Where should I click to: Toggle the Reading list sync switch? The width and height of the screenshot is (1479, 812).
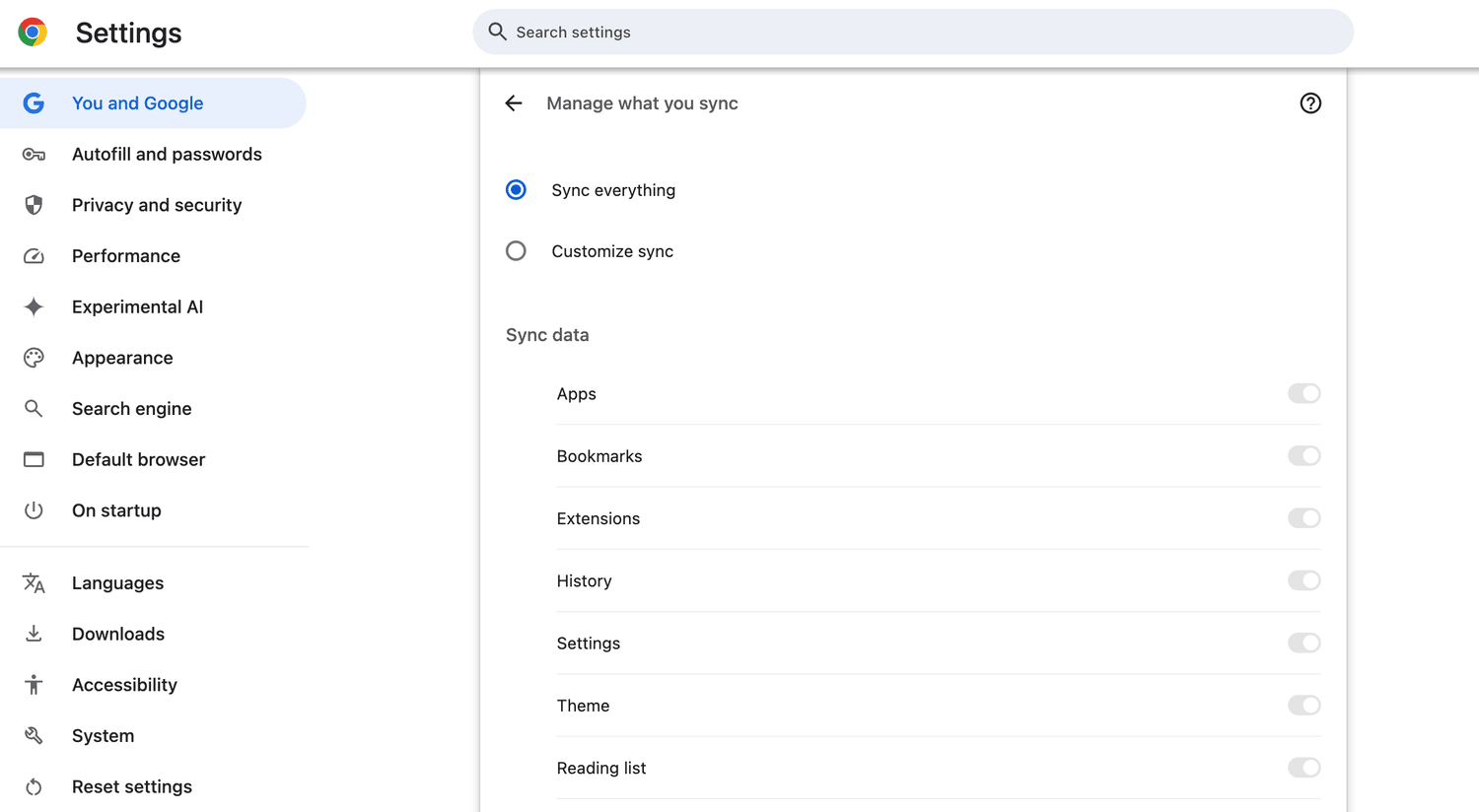1303,768
